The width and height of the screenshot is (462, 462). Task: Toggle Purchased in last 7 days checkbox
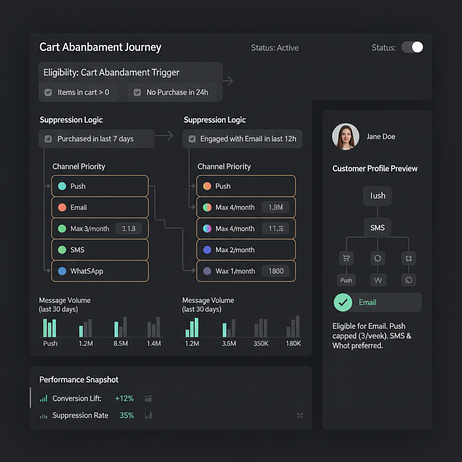pyautogui.click(x=48, y=139)
